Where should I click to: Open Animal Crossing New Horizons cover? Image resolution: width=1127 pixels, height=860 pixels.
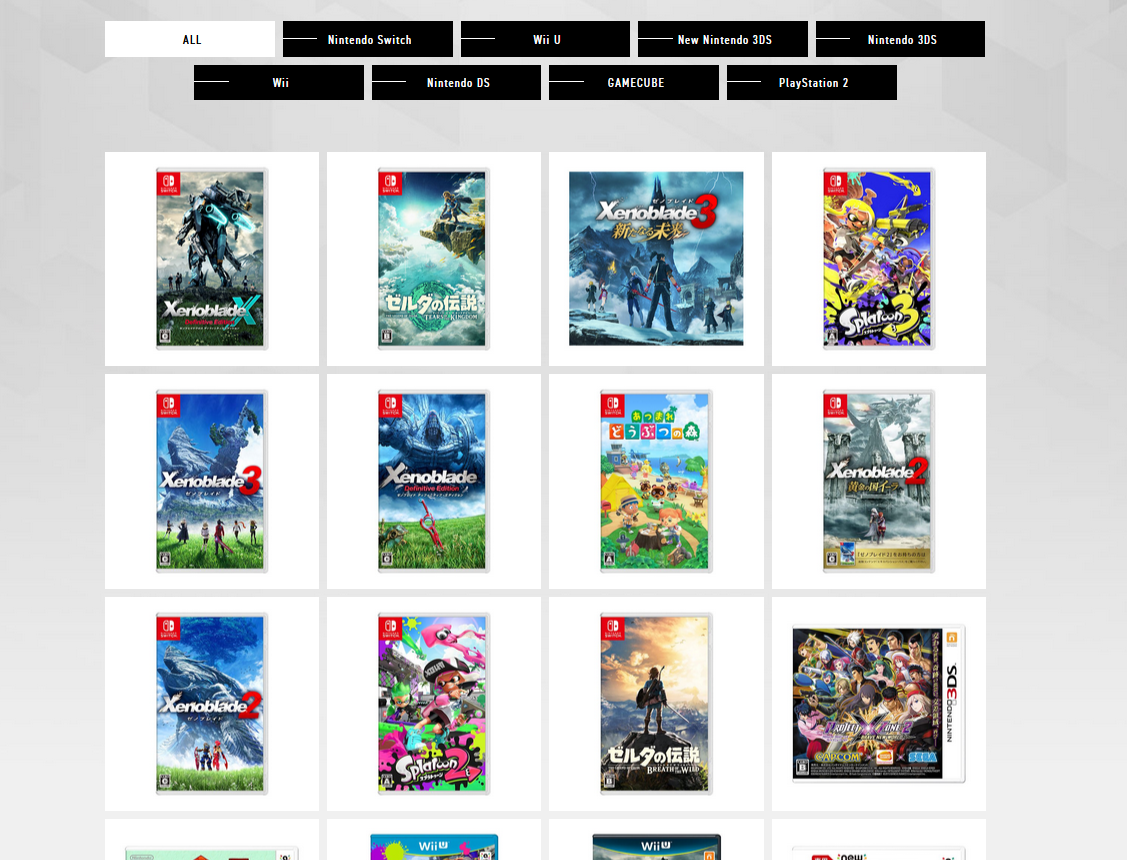[656, 481]
